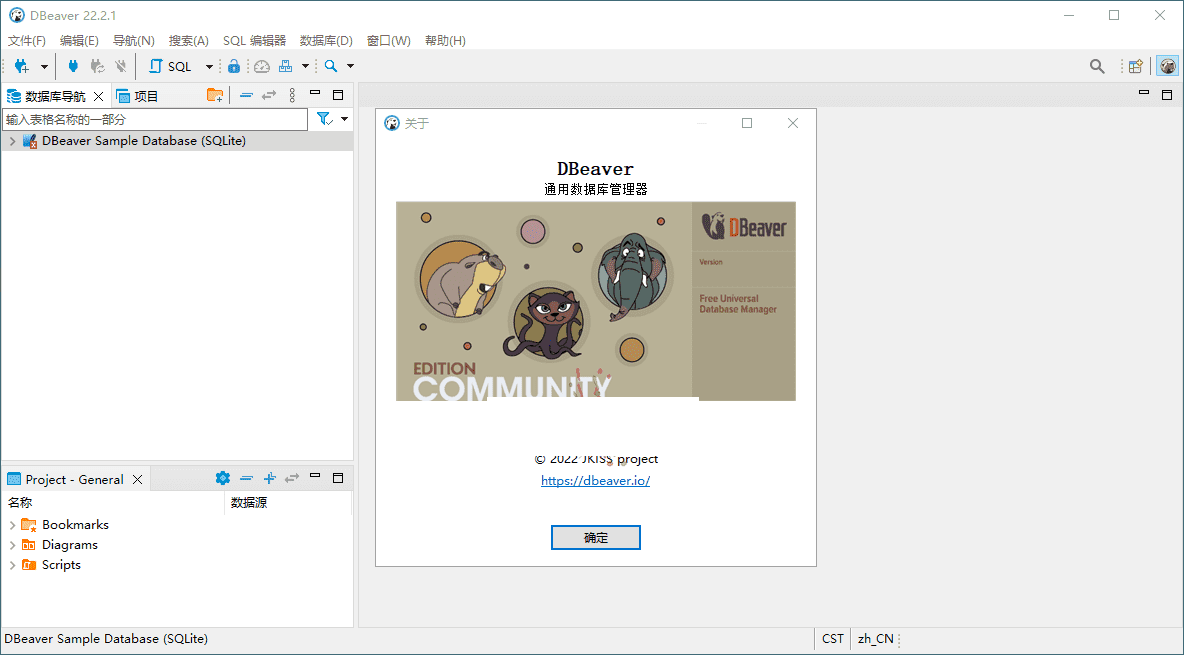Open the filter settings dropdown arrow
This screenshot has width=1184, height=655.
pyautogui.click(x=344, y=119)
